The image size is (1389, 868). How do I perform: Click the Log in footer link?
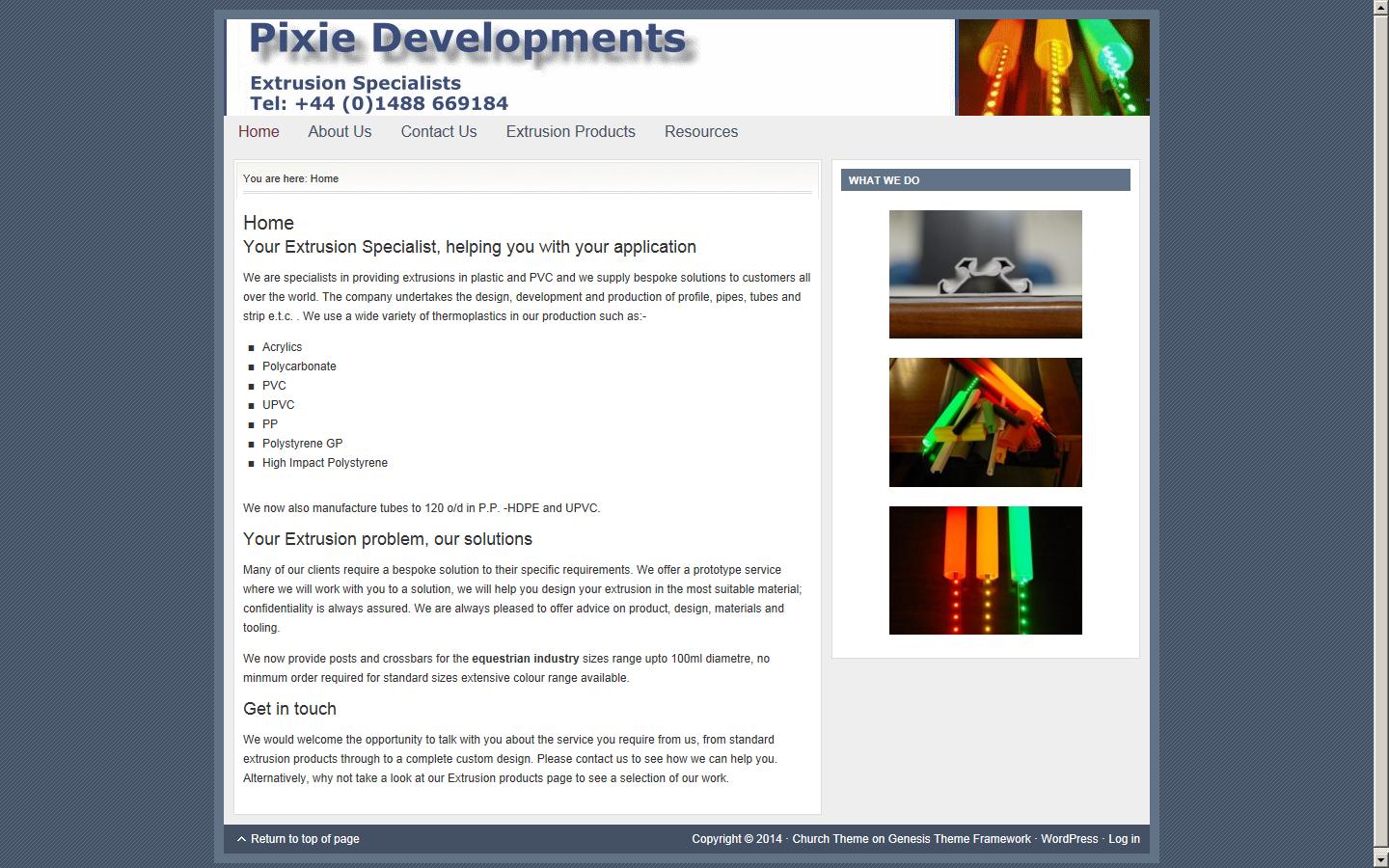(1123, 839)
